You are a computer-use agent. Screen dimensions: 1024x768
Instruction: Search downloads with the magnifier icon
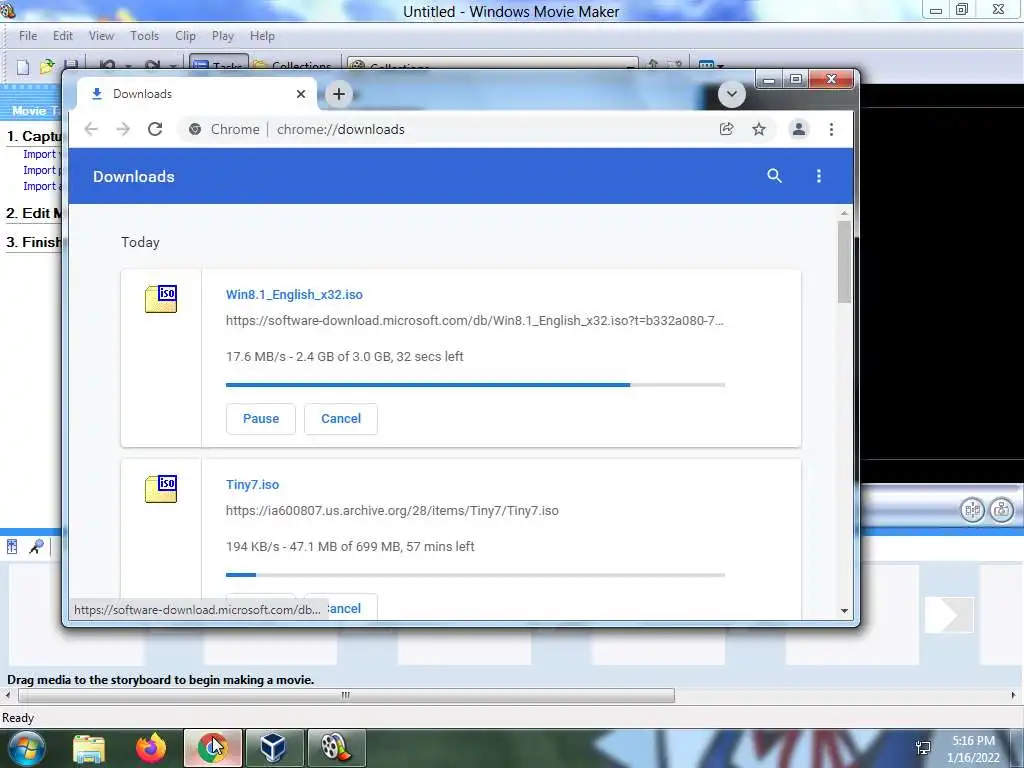(774, 176)
